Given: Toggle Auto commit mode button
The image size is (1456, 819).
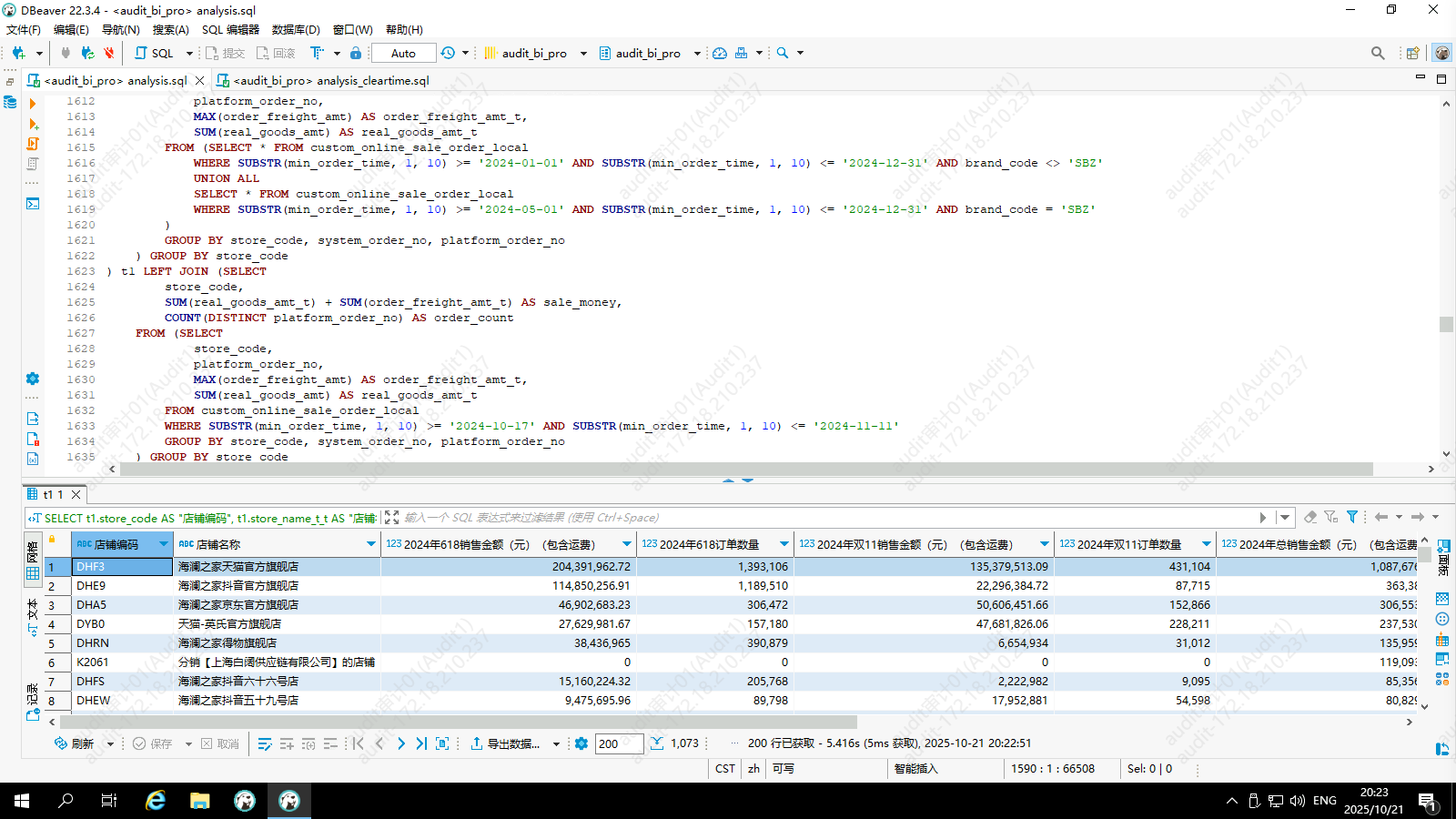Looking at the screenshot, I should pos(403,54).
